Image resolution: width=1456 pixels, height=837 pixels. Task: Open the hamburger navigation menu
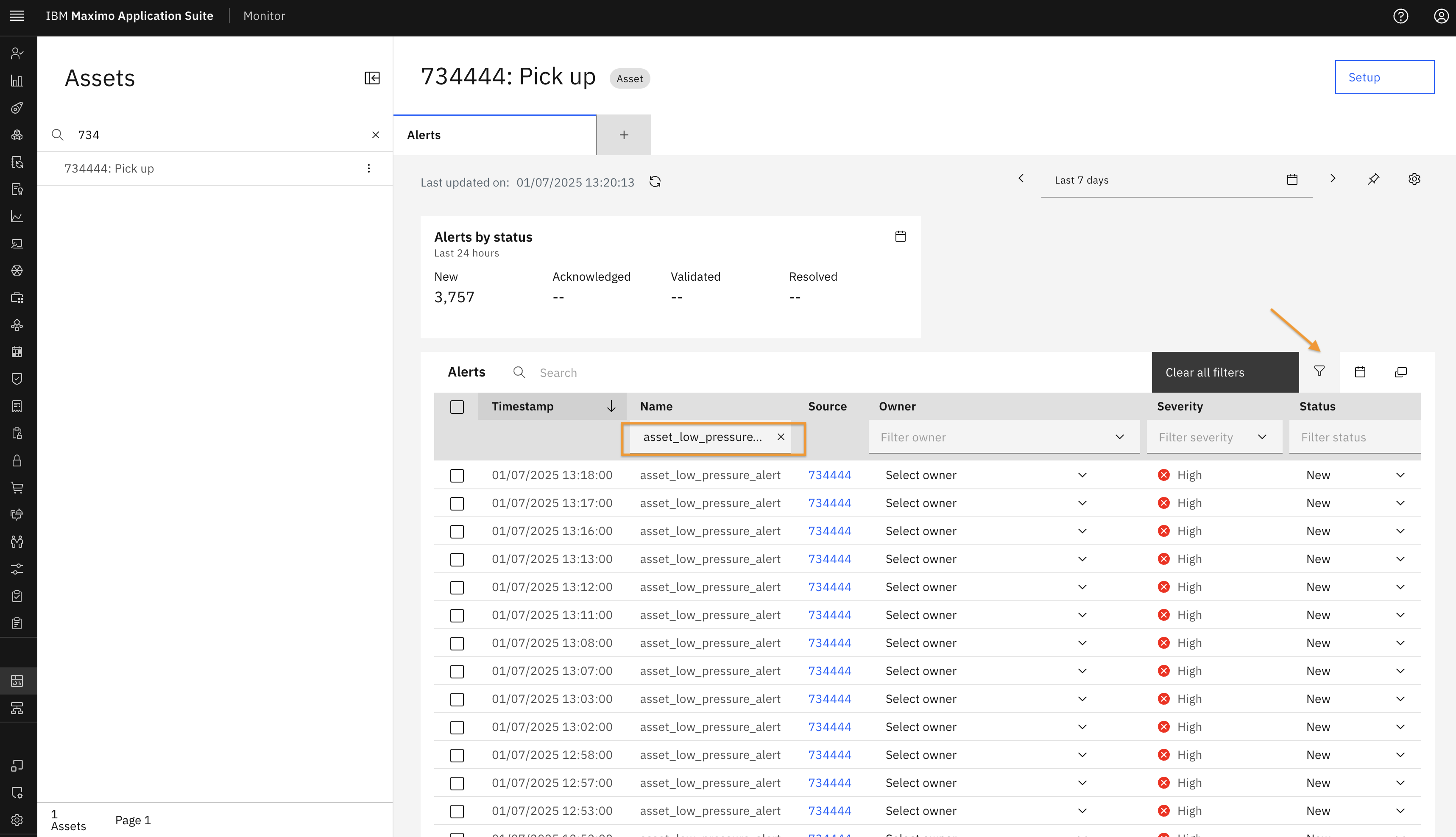(x=17, y=16)
